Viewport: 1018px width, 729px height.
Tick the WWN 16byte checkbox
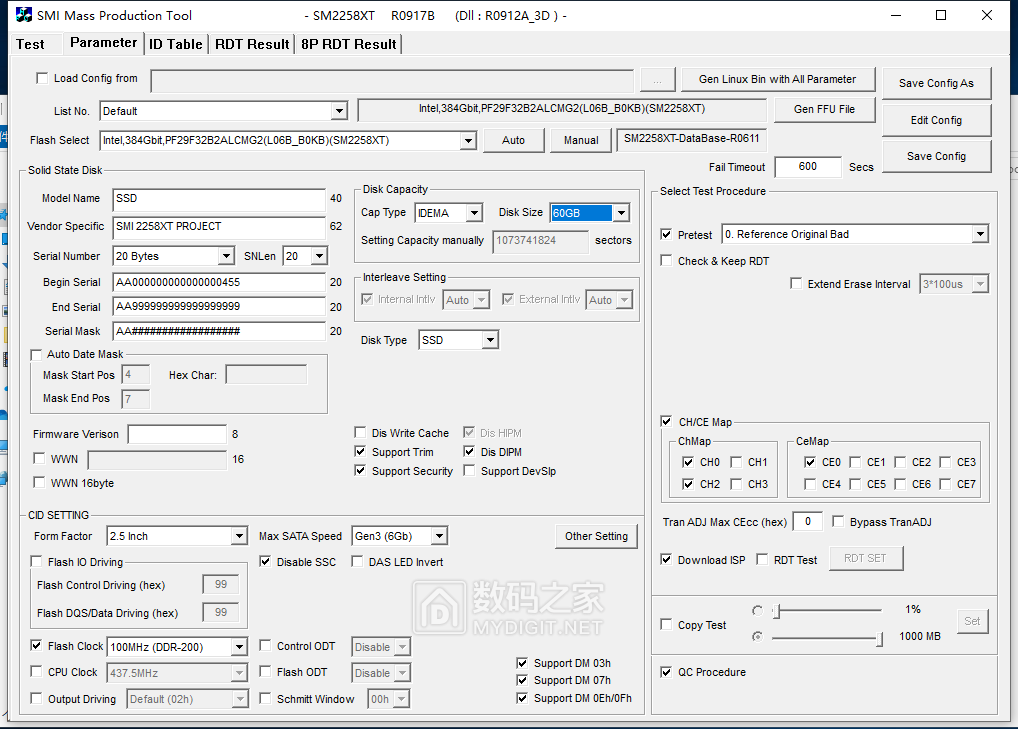(39, 482)
